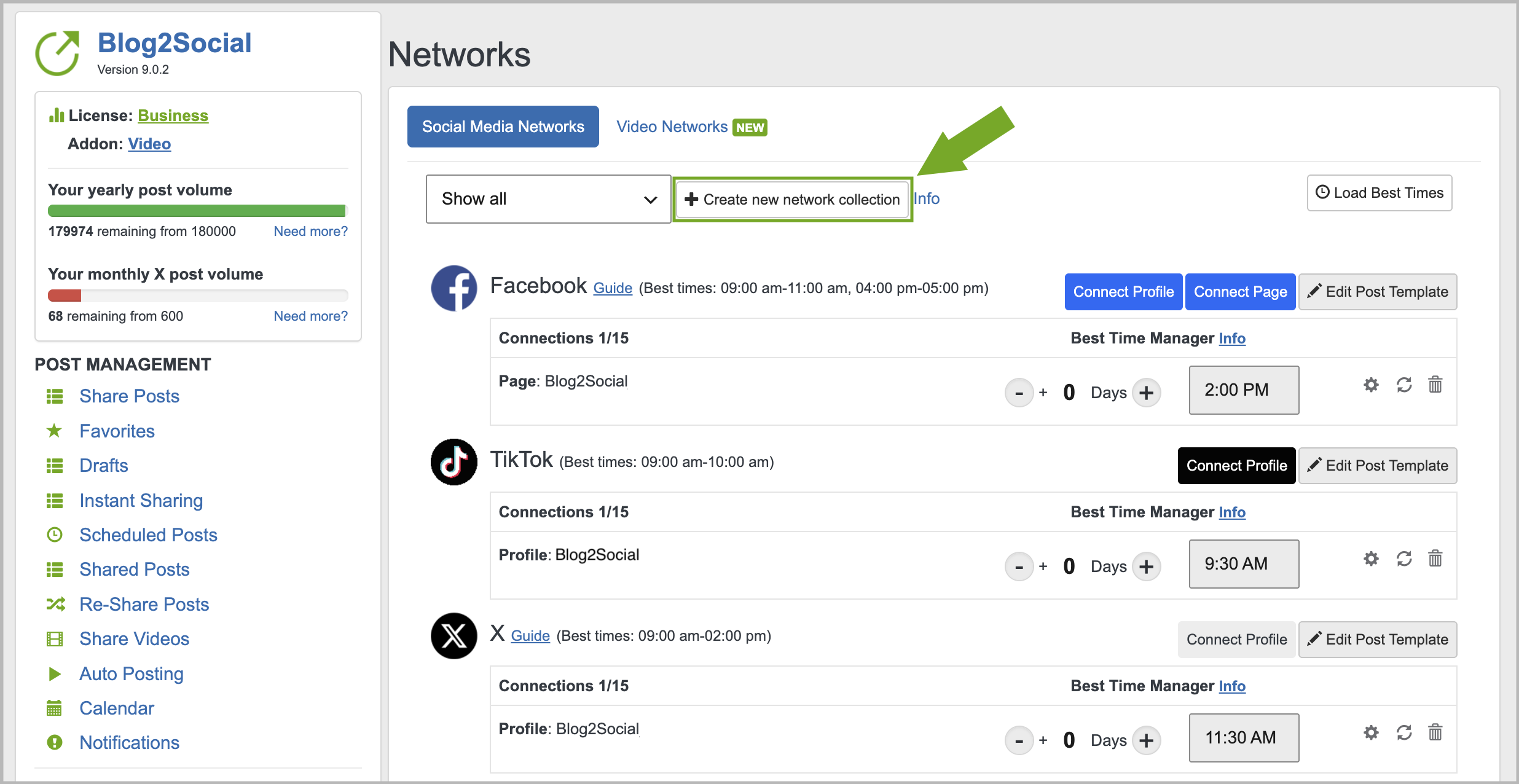Screen dimensions: 1519x784
Task: Click the TikTok network logo
Action: click(454, 462)
